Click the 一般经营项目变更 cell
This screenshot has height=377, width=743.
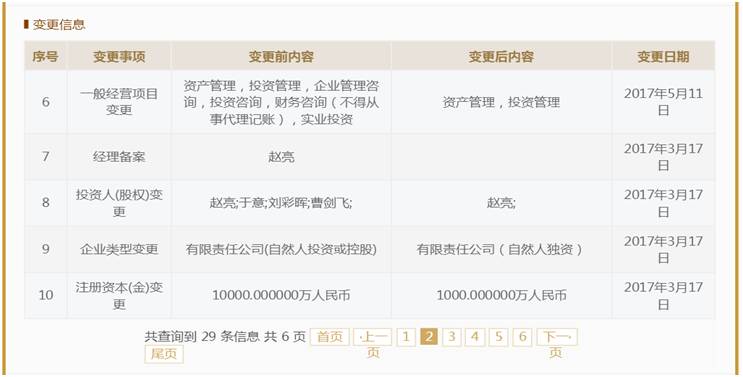pyautogui.click(x=119, y=102)
